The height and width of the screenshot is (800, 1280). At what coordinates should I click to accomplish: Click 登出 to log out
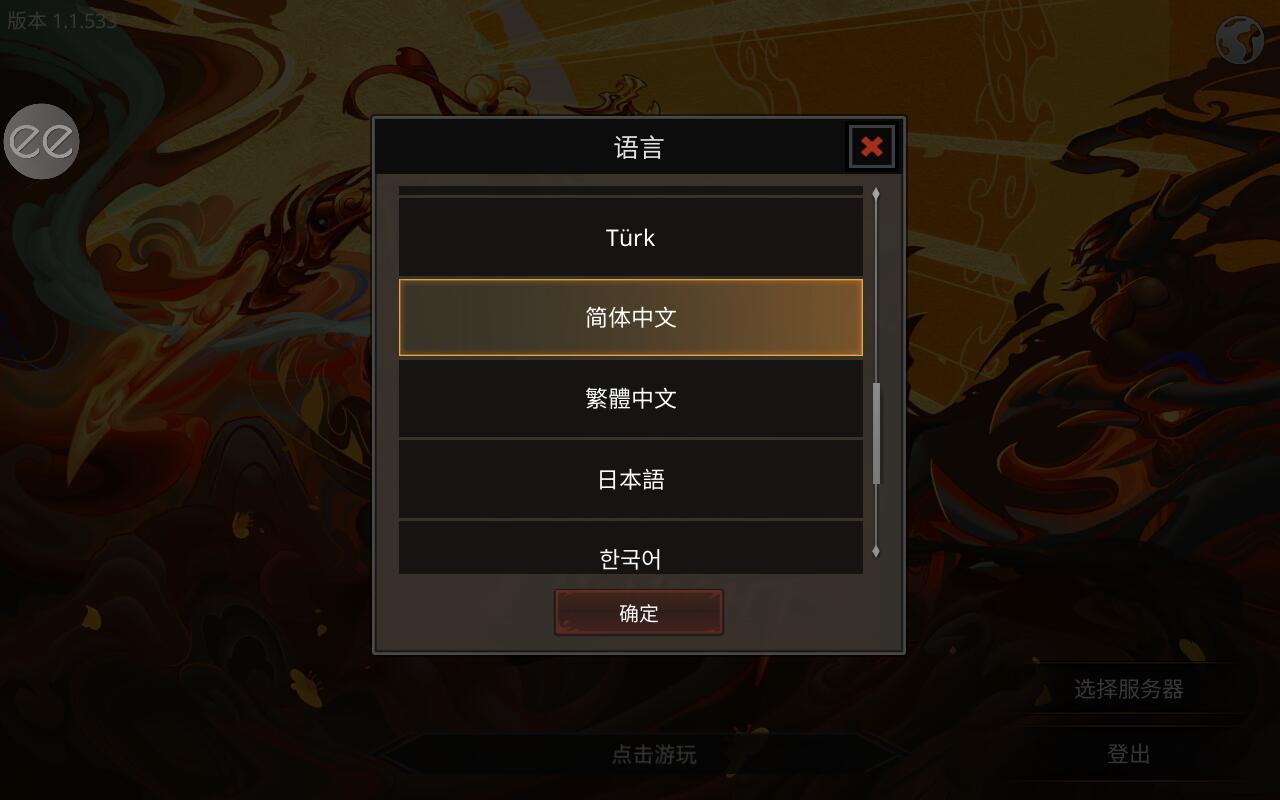[1129, 754]
